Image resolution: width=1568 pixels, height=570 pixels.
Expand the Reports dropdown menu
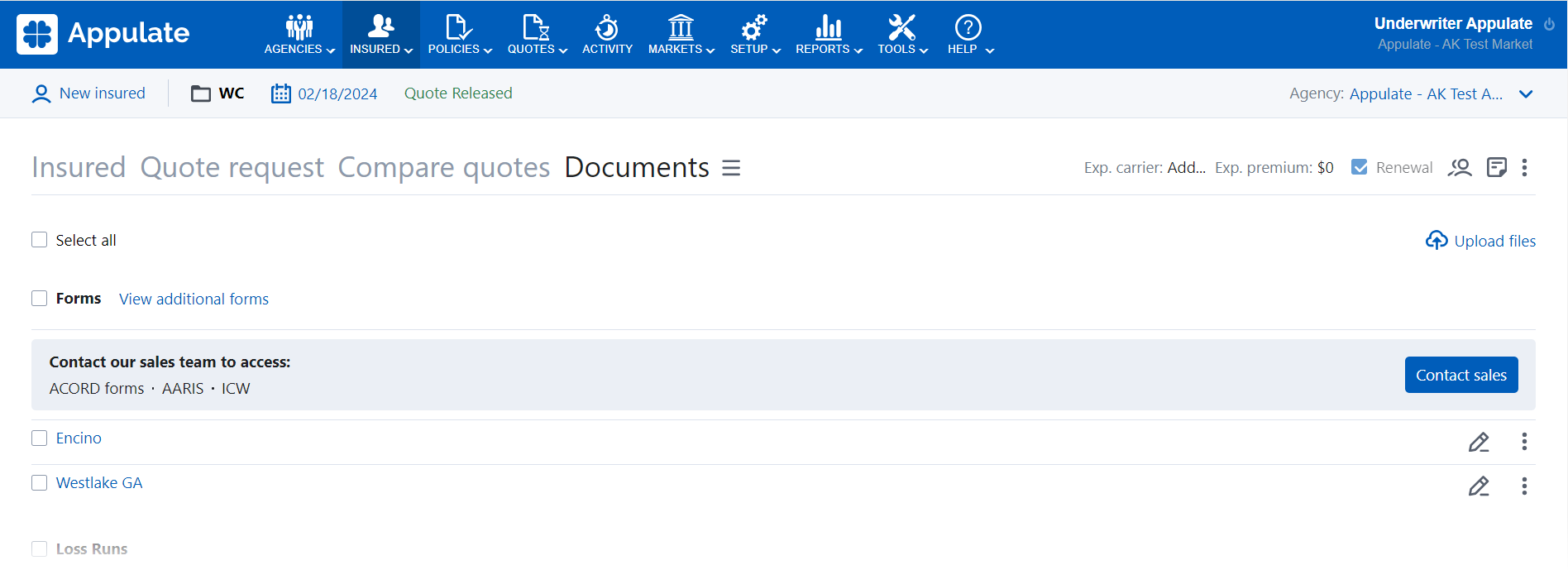(828, 35)
